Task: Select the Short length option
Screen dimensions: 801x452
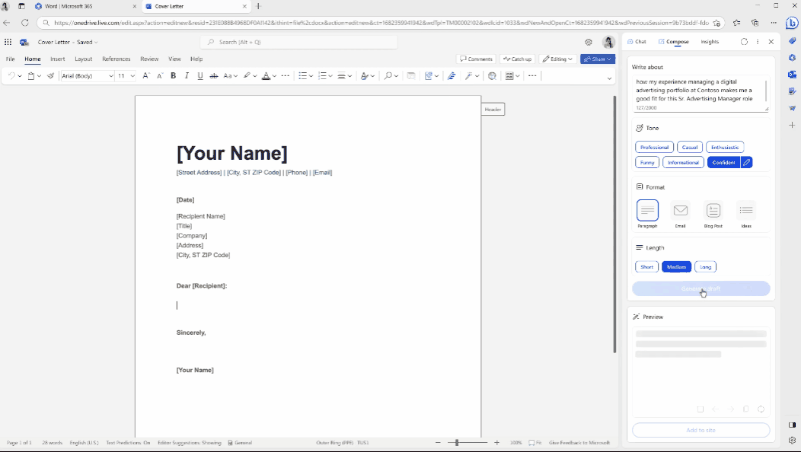Action: (647, 267)
